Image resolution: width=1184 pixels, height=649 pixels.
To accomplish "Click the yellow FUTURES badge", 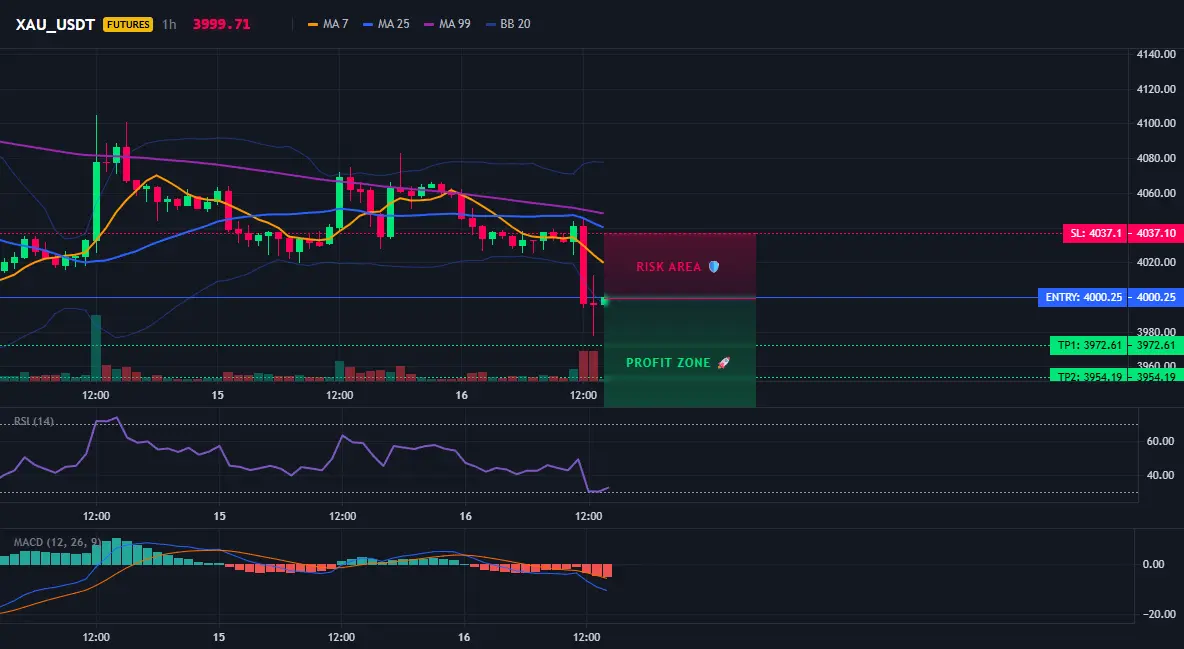I will [x=128, y=24].
